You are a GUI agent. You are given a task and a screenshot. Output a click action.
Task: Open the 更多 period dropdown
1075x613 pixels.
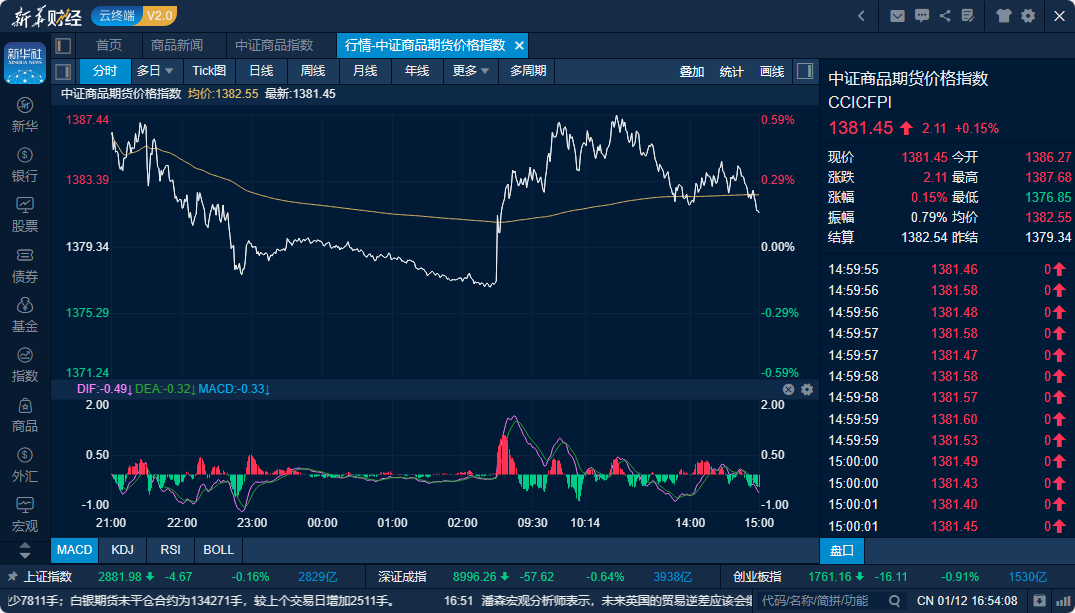click(x=471, y=71)
